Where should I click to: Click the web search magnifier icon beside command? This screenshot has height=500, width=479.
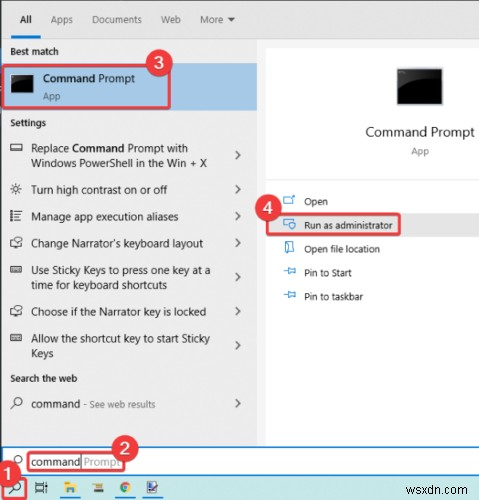(x=16, y=403)
